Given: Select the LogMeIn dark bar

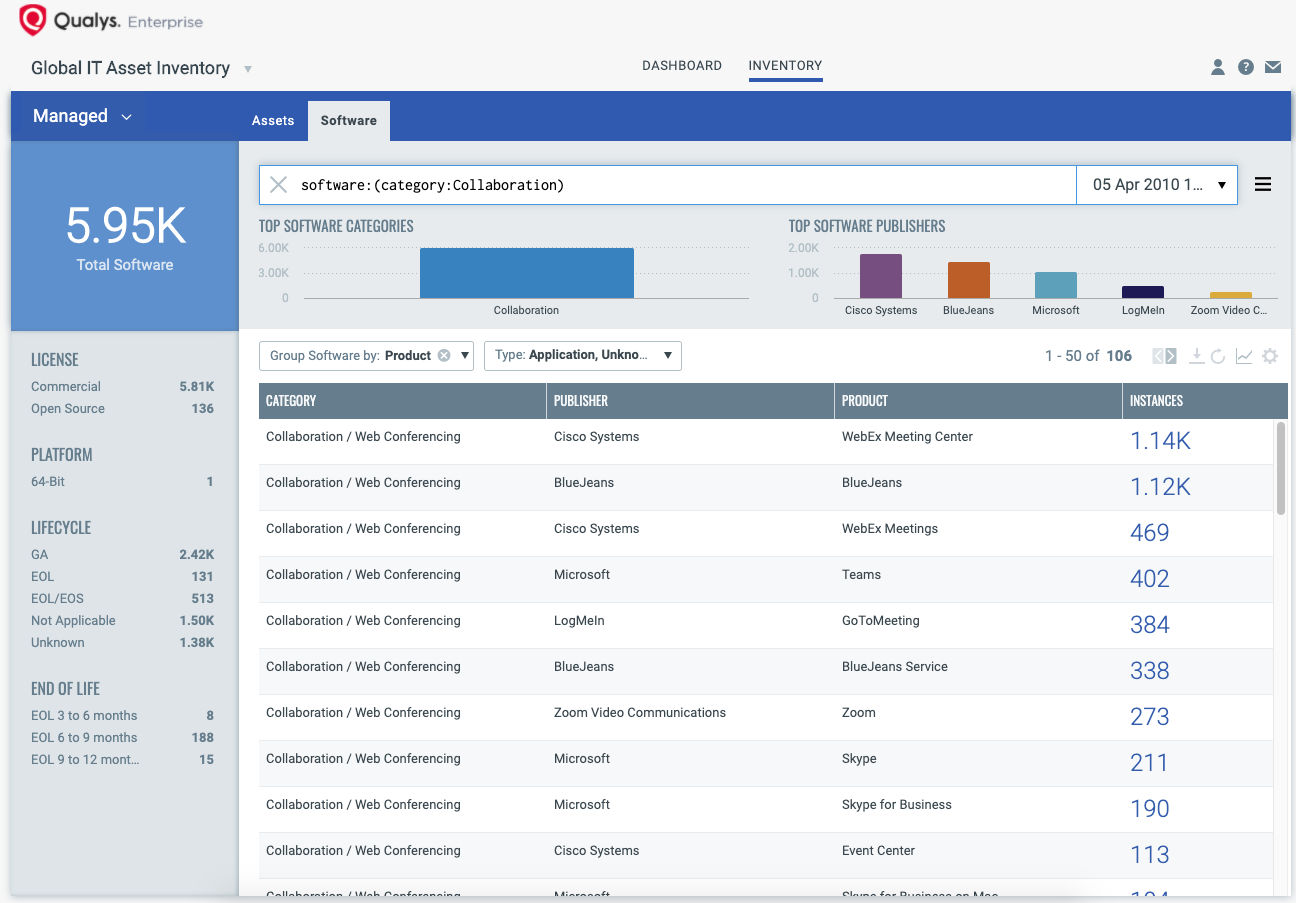Looking at the screenshot, I should [1143, 292].
